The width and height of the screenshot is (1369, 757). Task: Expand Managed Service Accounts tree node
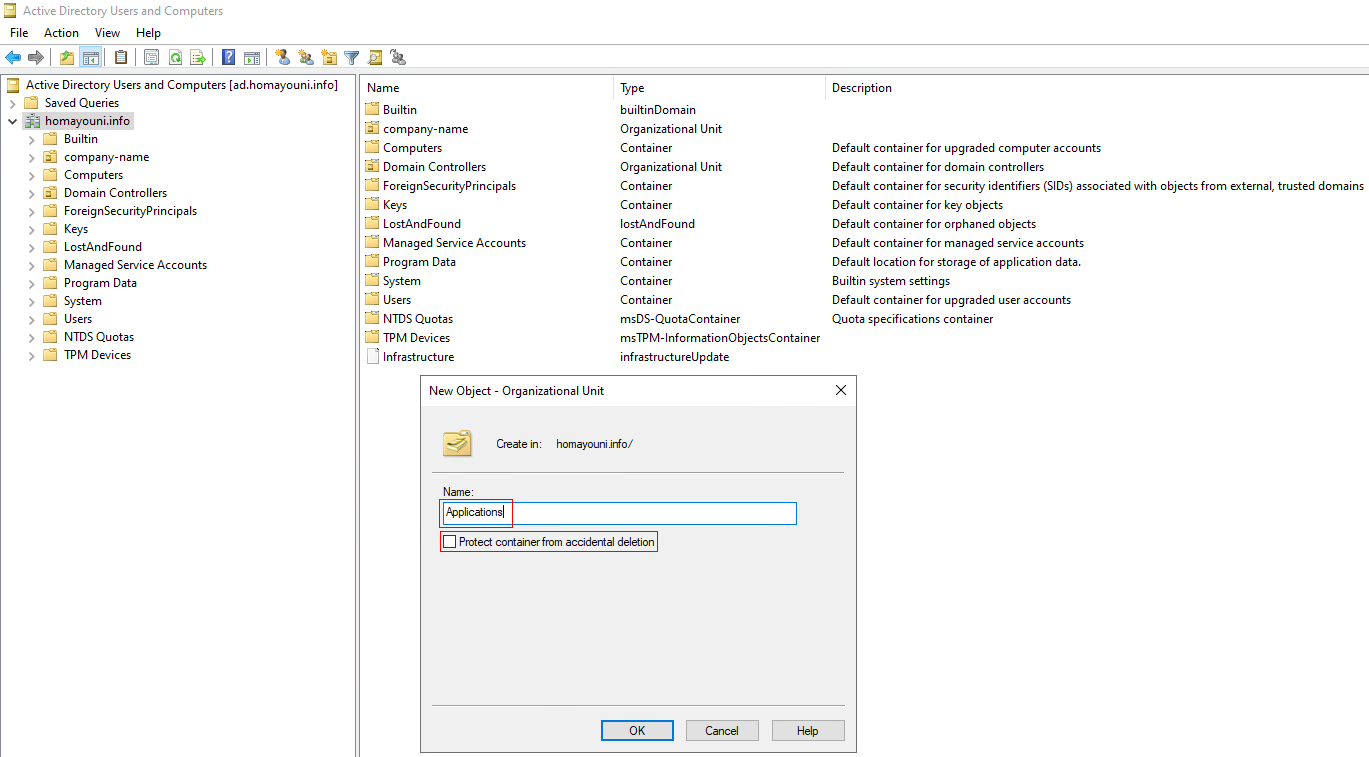[x=31, y=265]
